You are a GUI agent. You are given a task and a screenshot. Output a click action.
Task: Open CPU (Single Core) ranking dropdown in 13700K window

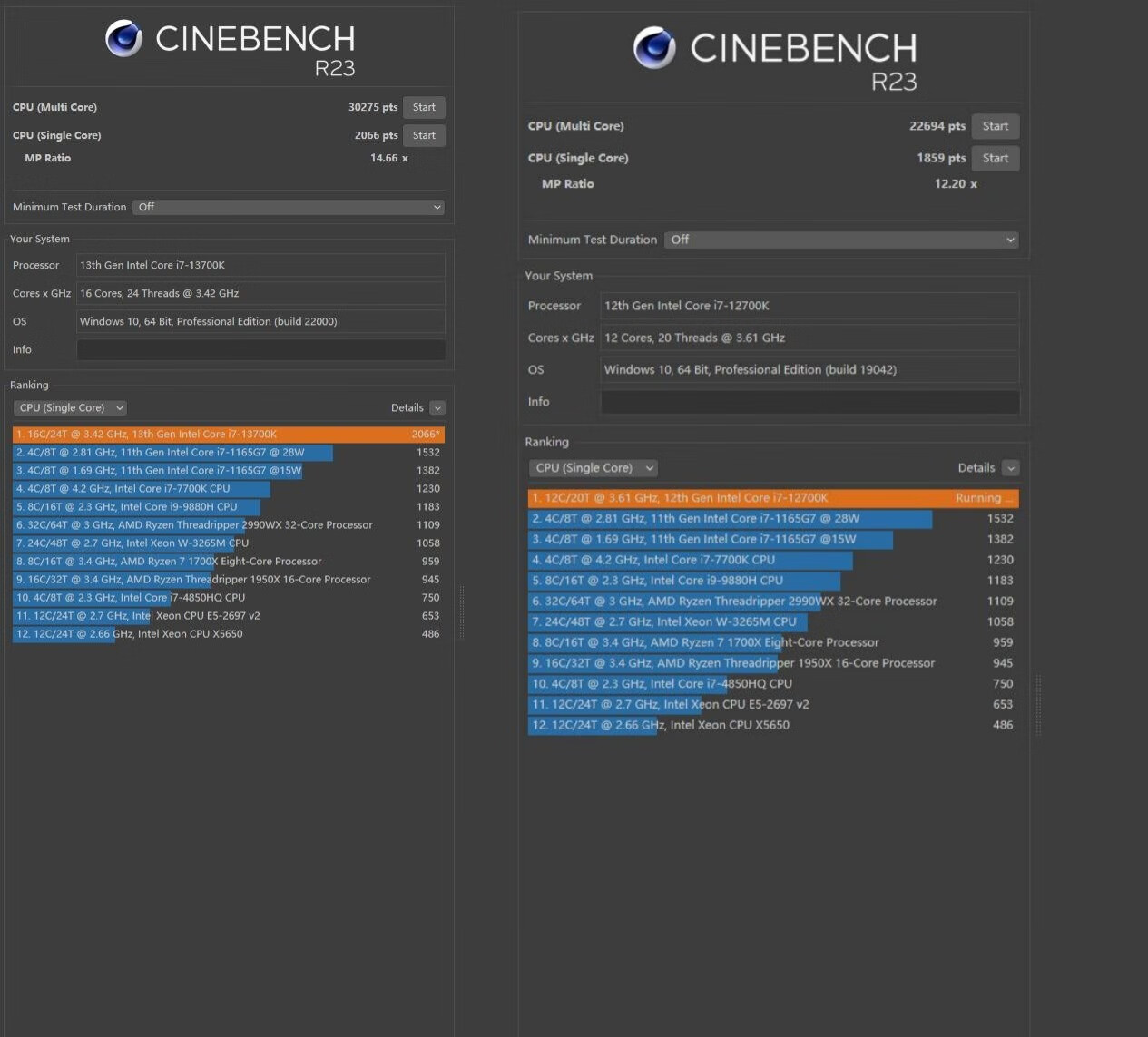(x=70, y=408)
